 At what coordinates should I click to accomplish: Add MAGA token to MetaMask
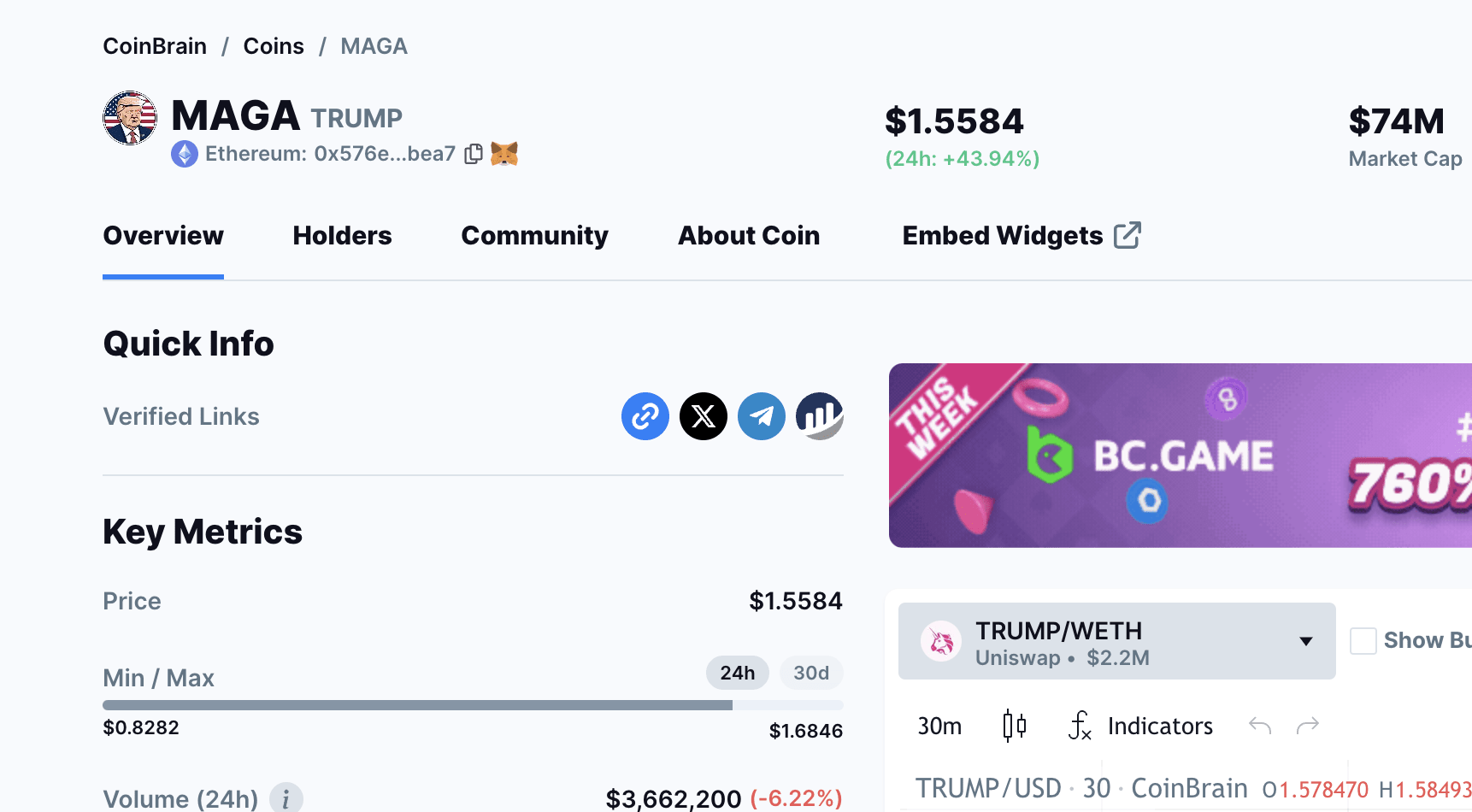505,154
